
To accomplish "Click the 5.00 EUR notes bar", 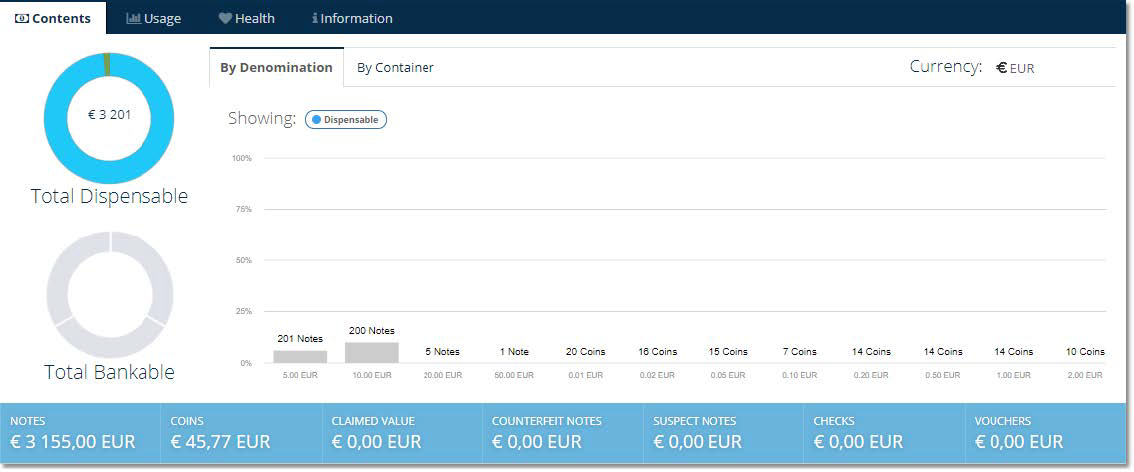I will point(300,356).
